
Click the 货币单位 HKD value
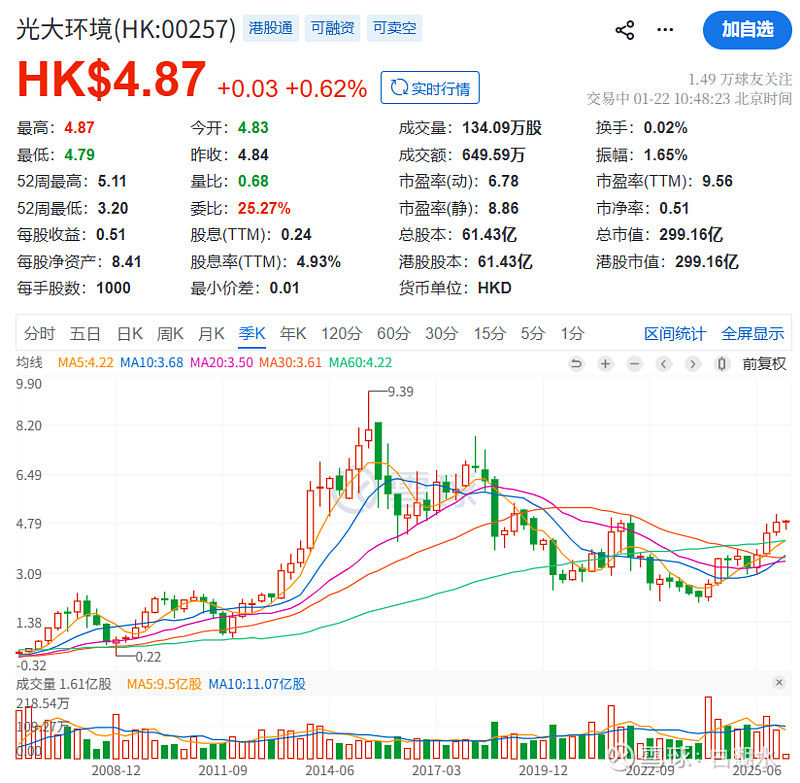pos(494,288)
